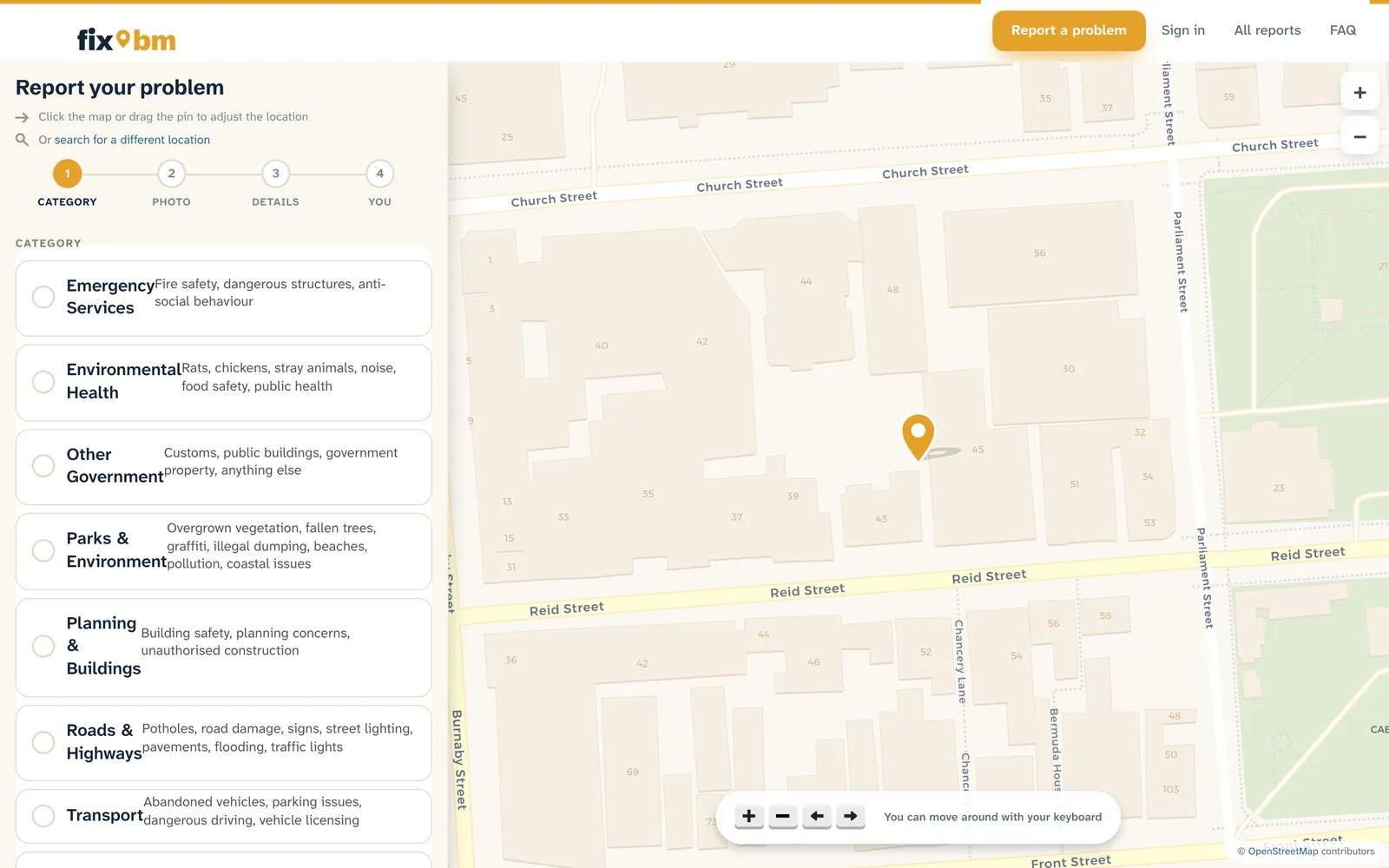
Task: Open the FAQ page
Action: pos(1343,30)
